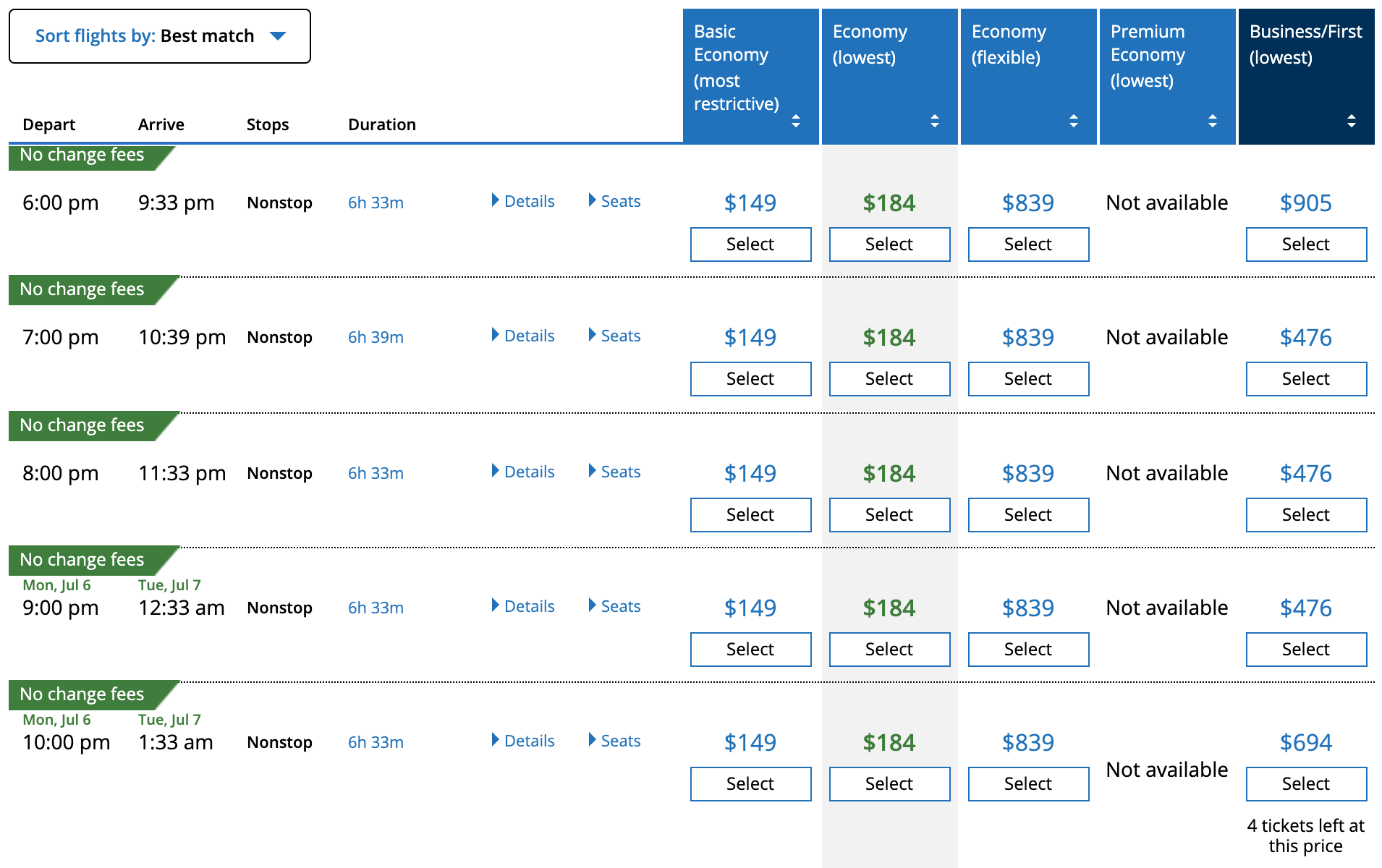Click the 12:33 am arrival time
The width and height of the screenshot is (1382, 868).
181,608
